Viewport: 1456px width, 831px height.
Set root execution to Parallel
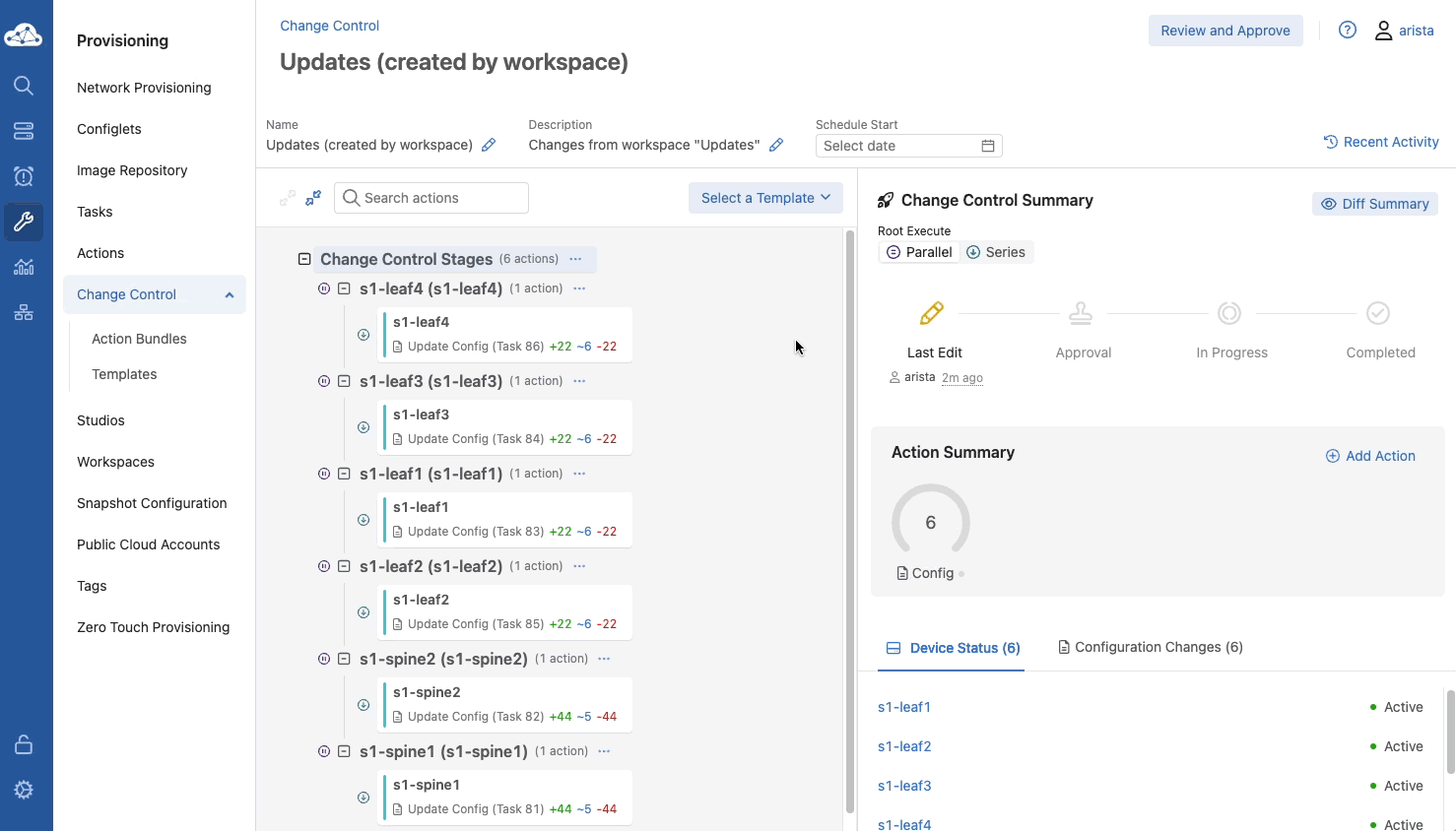tap(920, 252)
